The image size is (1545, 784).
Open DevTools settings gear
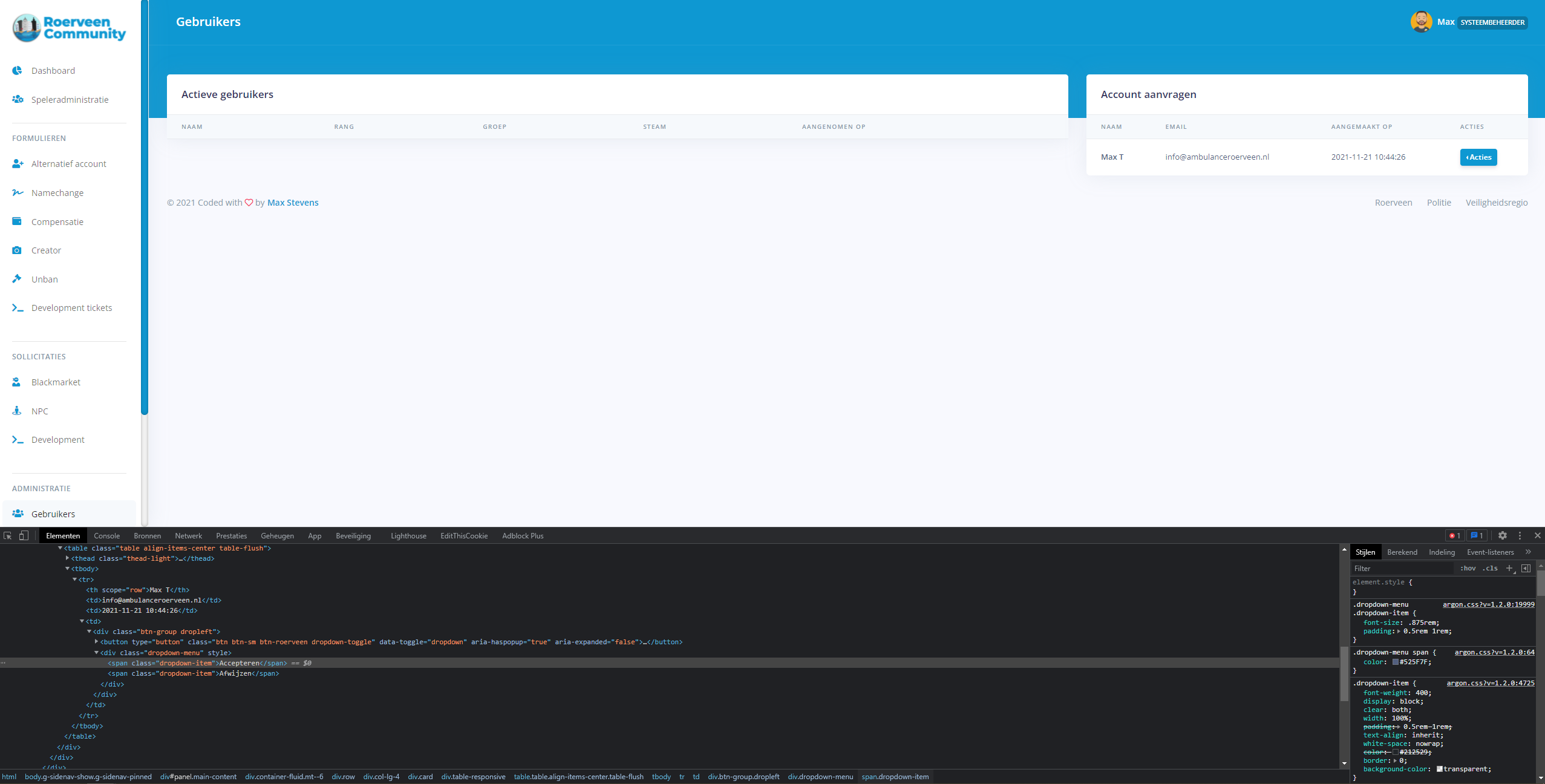tap(1502, 535)
